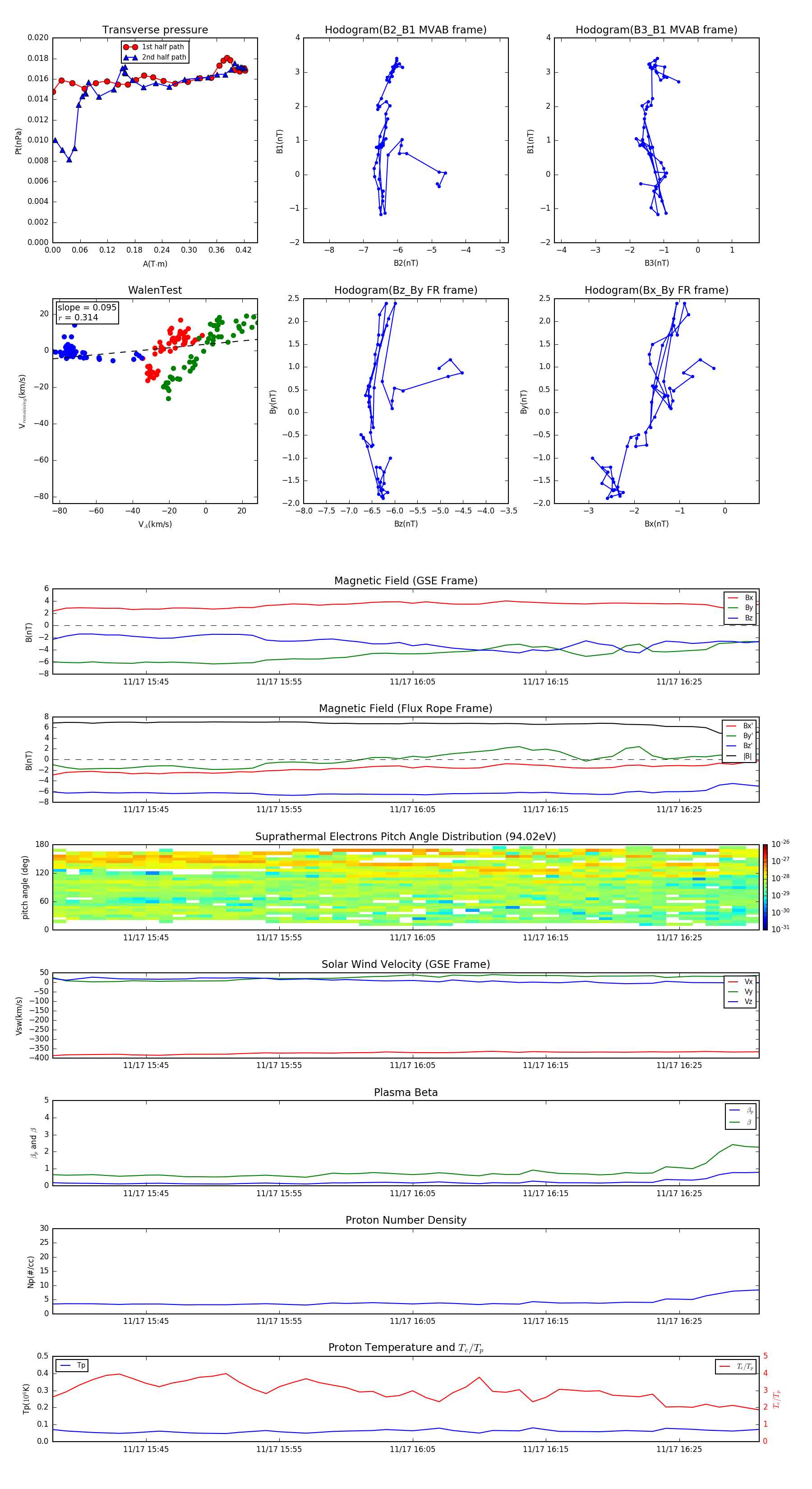Click the 'V_A(km/s)' x-axis label
Image resolution: width=812 pixels, height=1489 pixels.
tap(155, 524)
